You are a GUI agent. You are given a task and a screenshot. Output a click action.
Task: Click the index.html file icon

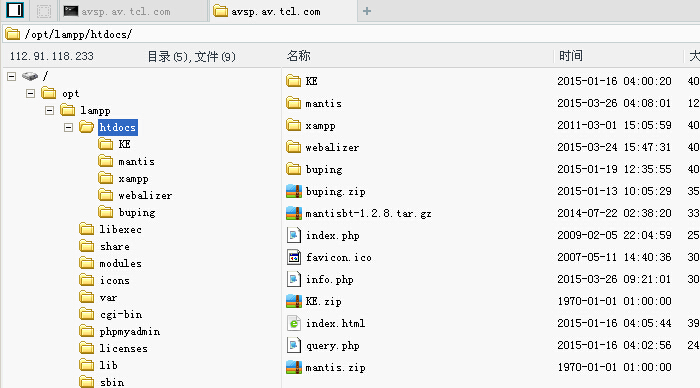(x=294, y=323)
